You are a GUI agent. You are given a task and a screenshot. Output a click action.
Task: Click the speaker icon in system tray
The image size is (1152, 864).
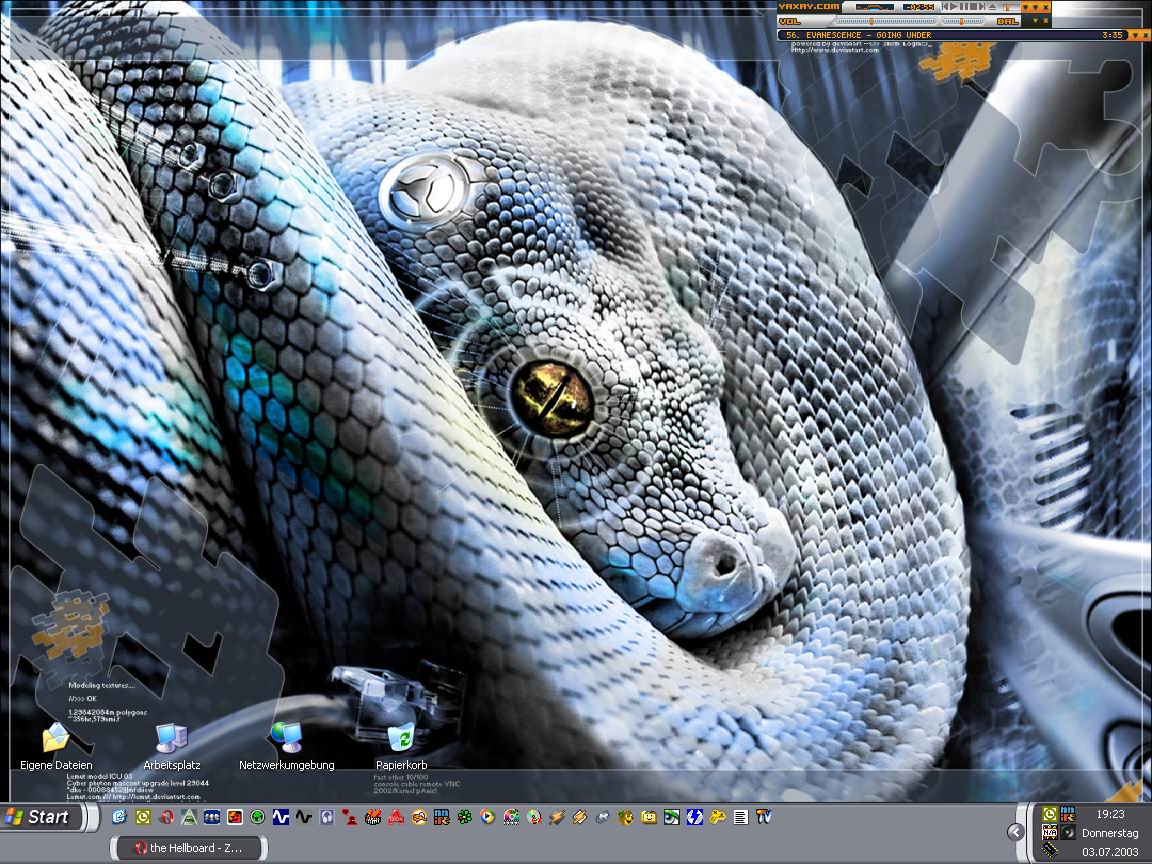pos(1068,832)
